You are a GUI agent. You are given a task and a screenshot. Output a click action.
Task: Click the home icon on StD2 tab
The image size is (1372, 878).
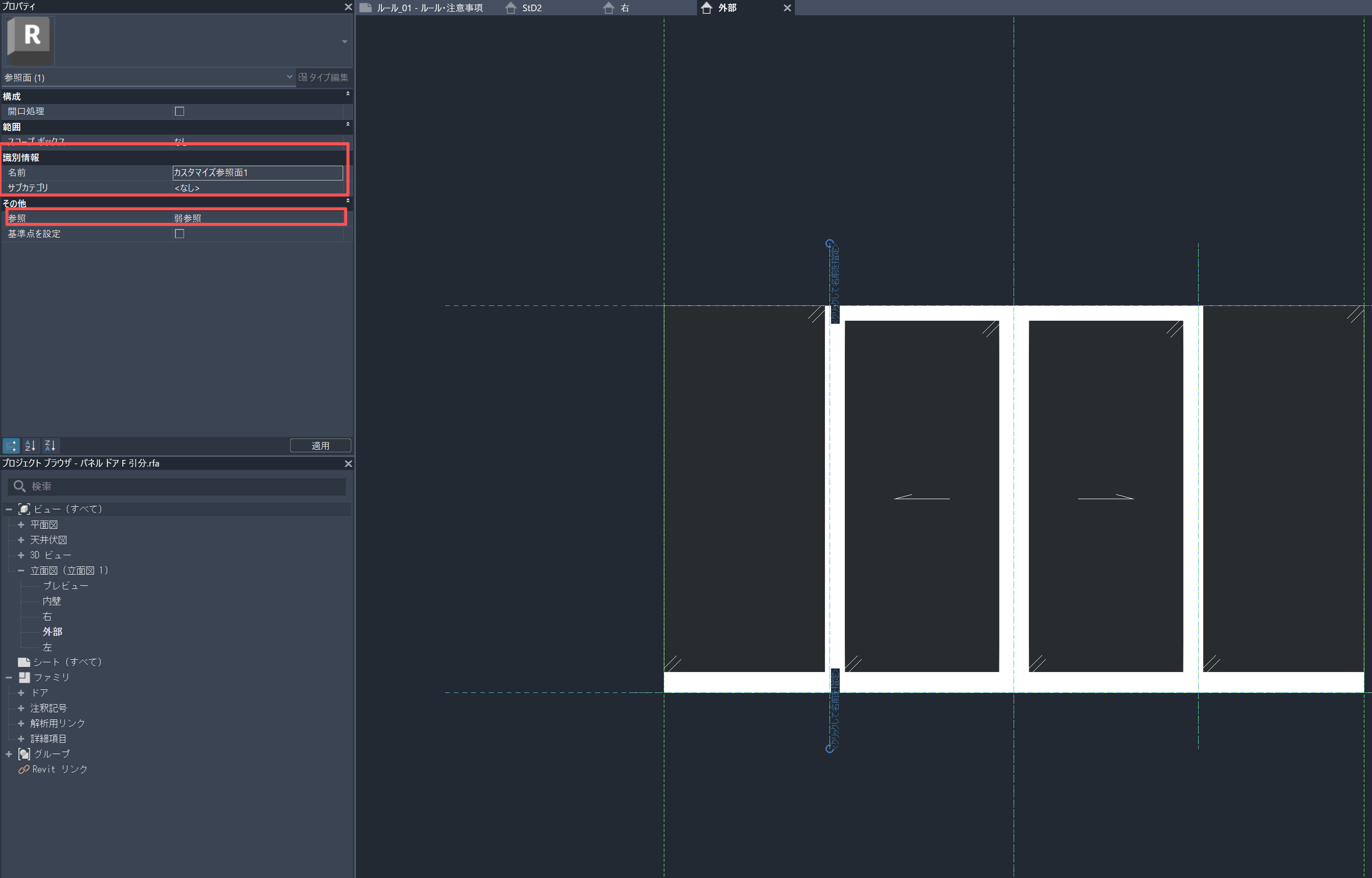(x=511, y=8)
